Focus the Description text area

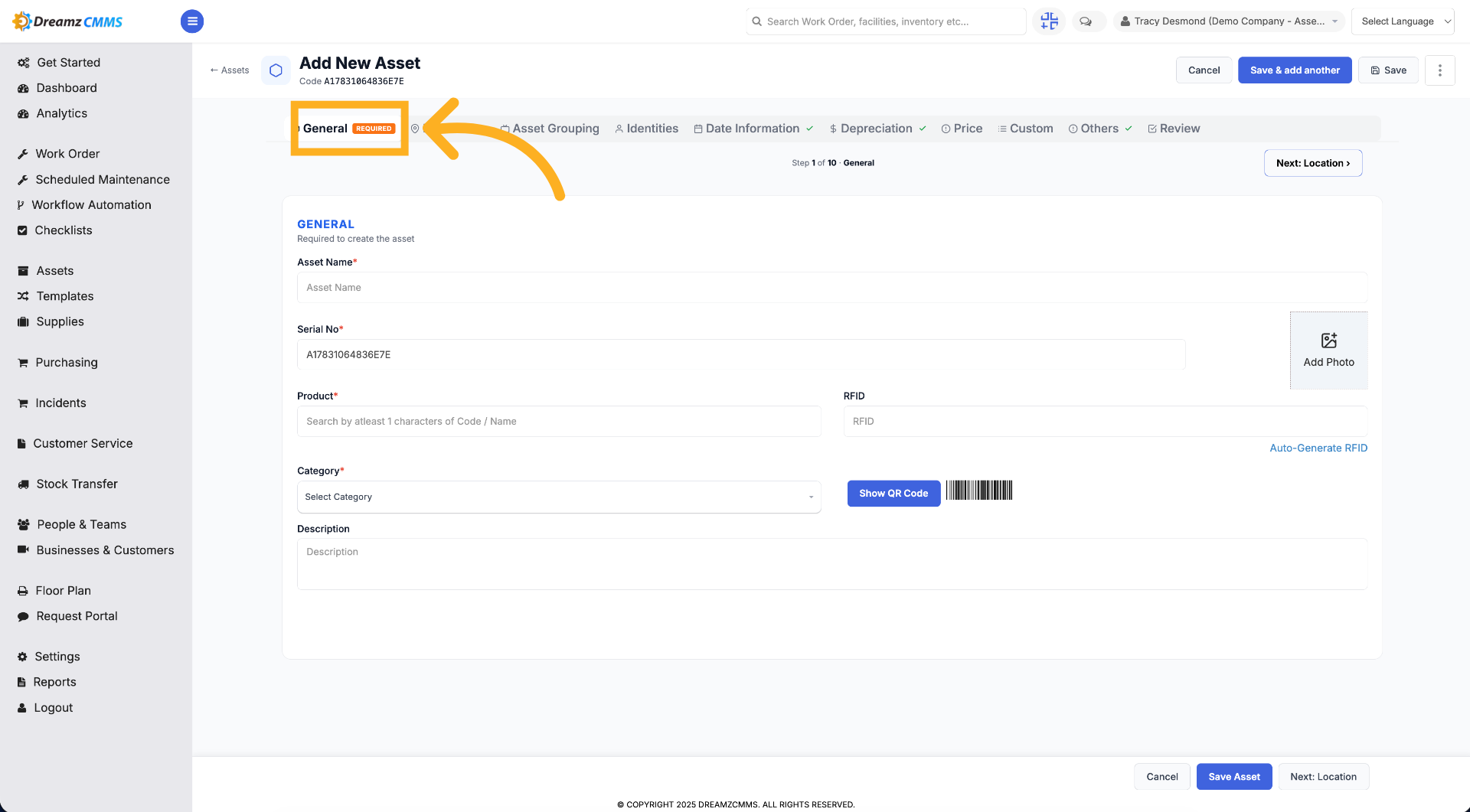click(x=832, y=564)
